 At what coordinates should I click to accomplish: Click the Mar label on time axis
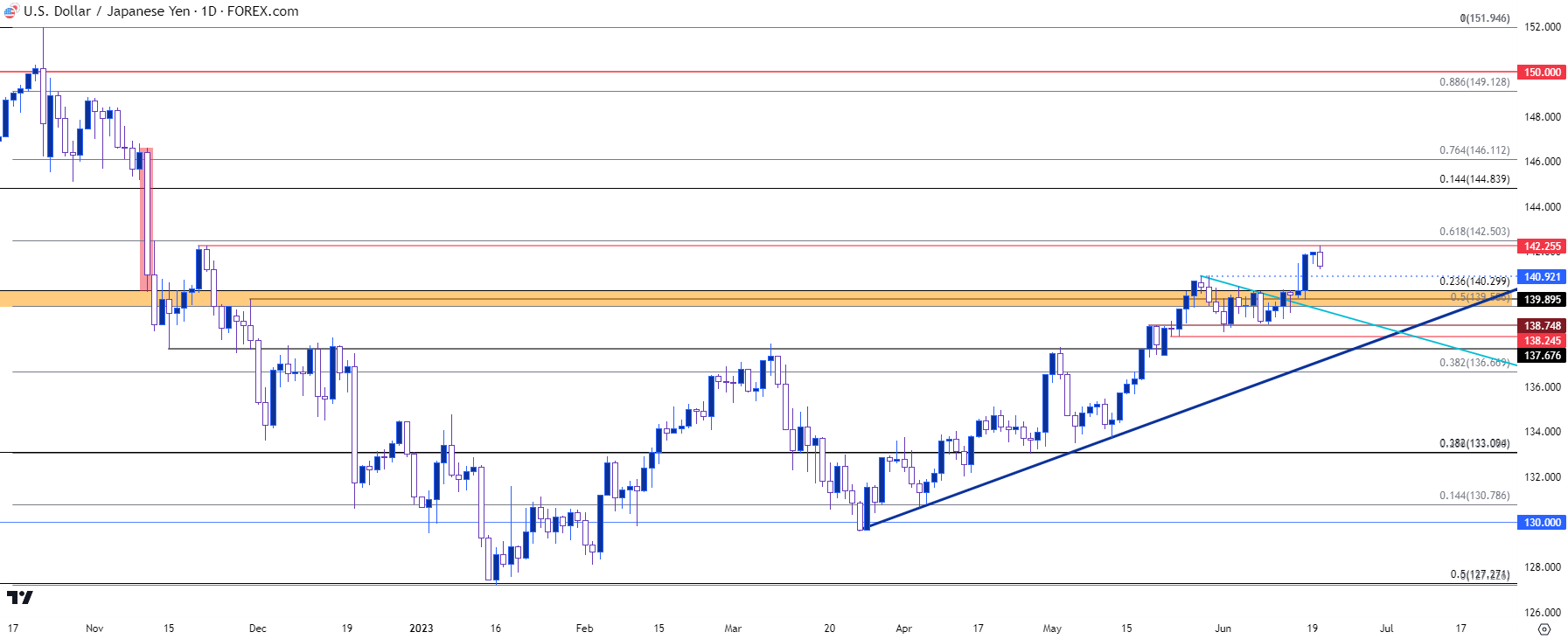pyautogui.click(x=733, y=629)
